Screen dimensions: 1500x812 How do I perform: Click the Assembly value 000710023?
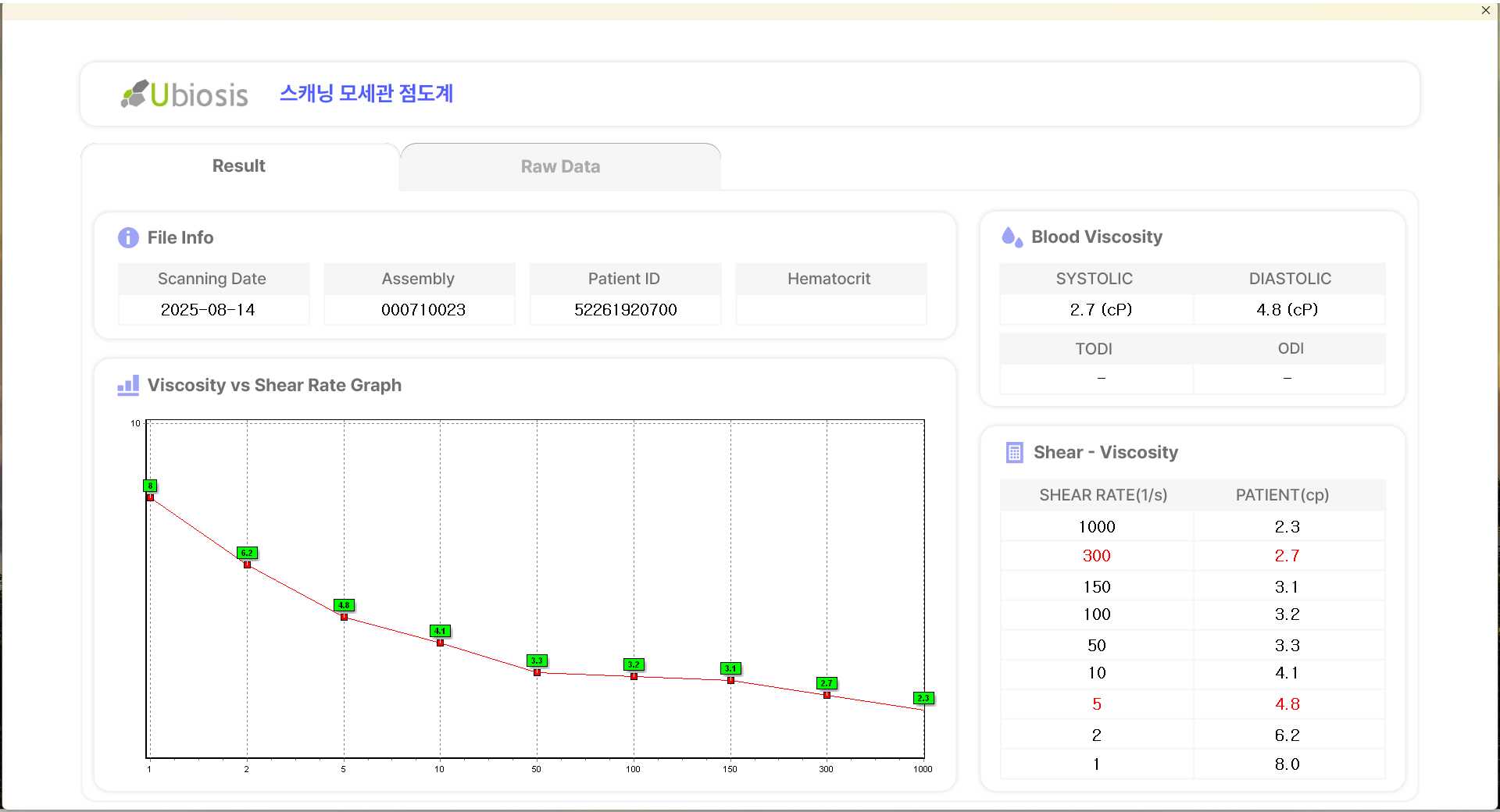pos(423,310)
